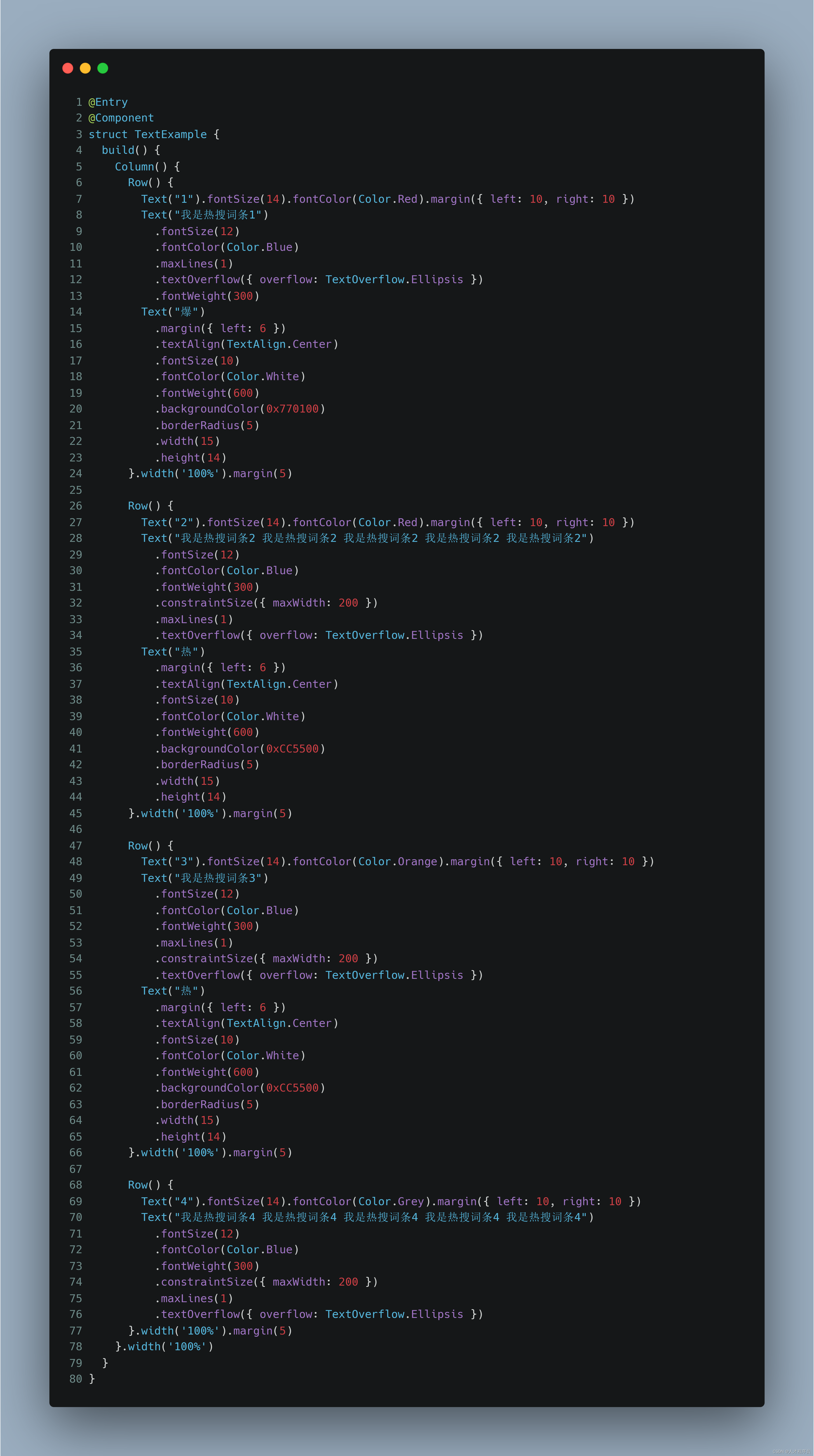Click the string "我是热搜词条3"
The image size is (814, 1456).
click(x=218, y=878)
